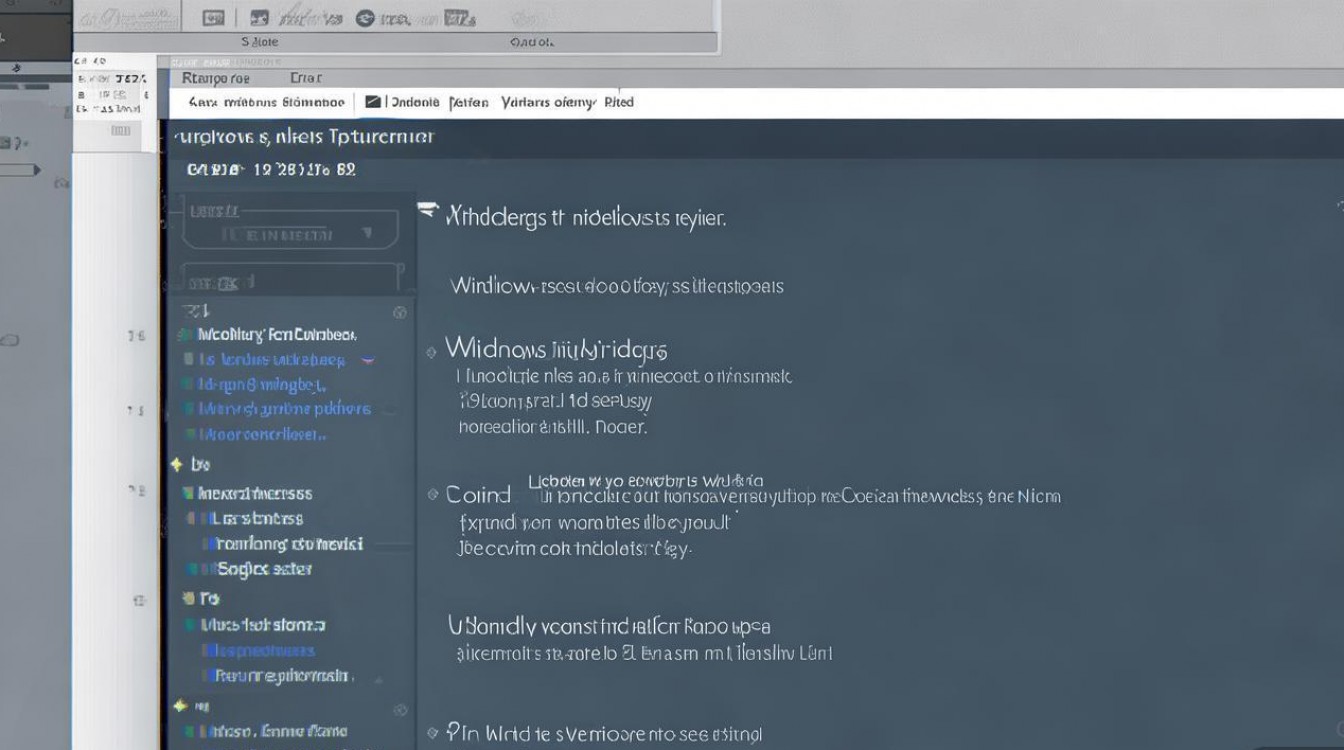This screenshot has height=750, width=1344.
Task: Expand the small red chevron in sidebar list
Action: tap(367, 360)
